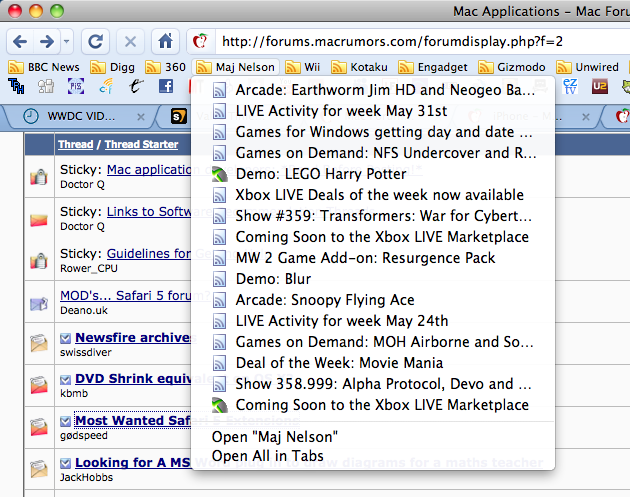The image size is (630, 497).
Task: Open Most Wanted Safari 5 Extensions thread
Action: (x=133, y=421)
